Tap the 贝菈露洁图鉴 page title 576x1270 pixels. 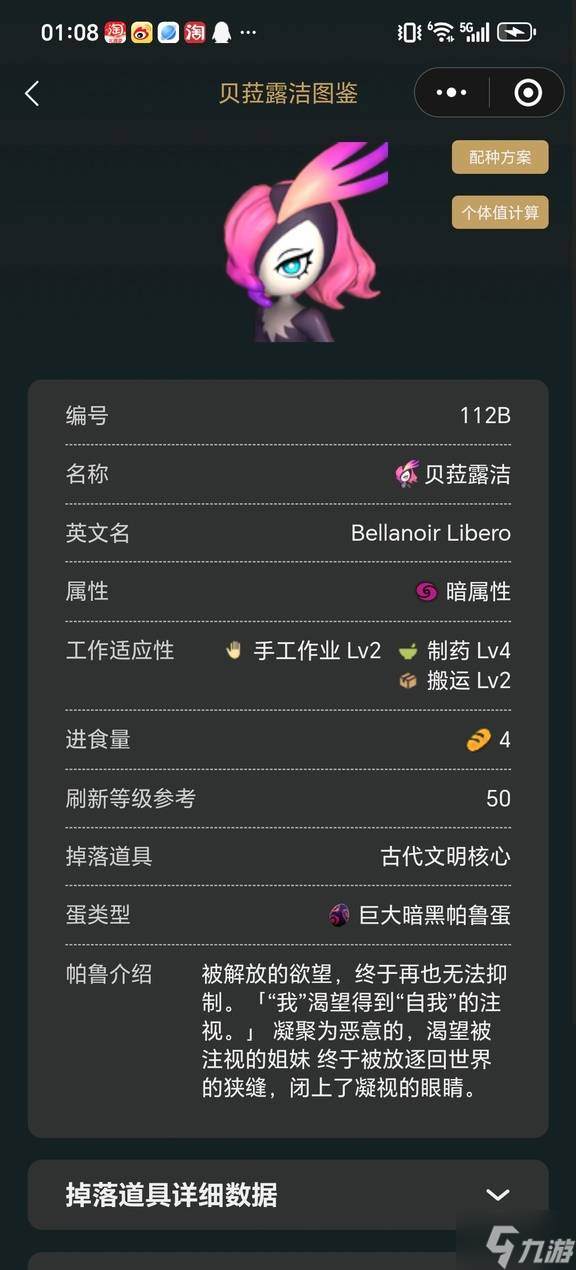click(288, 94)
